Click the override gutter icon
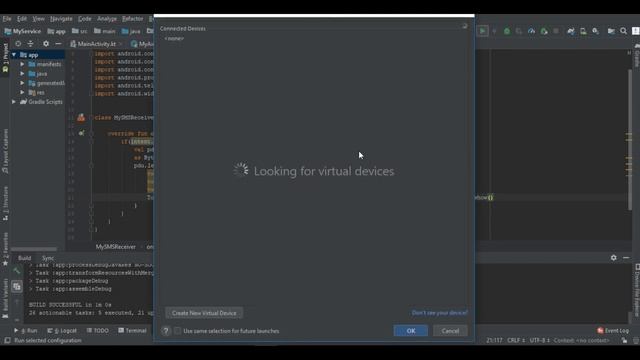Image resolution: width=640 pixels, height=360 pixels. (x=81, y=133)
